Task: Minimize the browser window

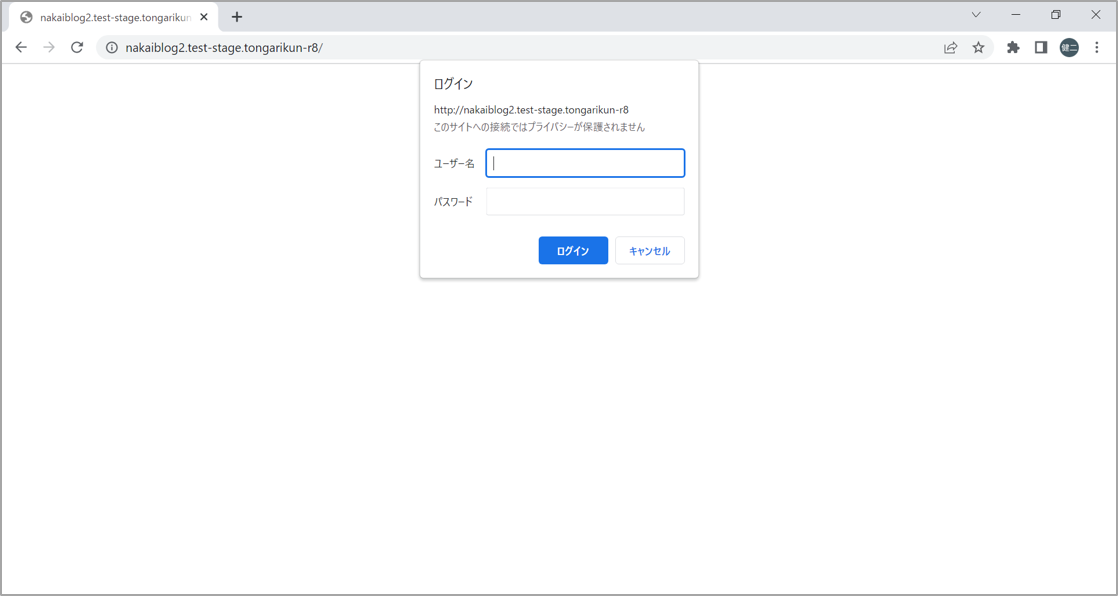Action: coord(1016,15)
